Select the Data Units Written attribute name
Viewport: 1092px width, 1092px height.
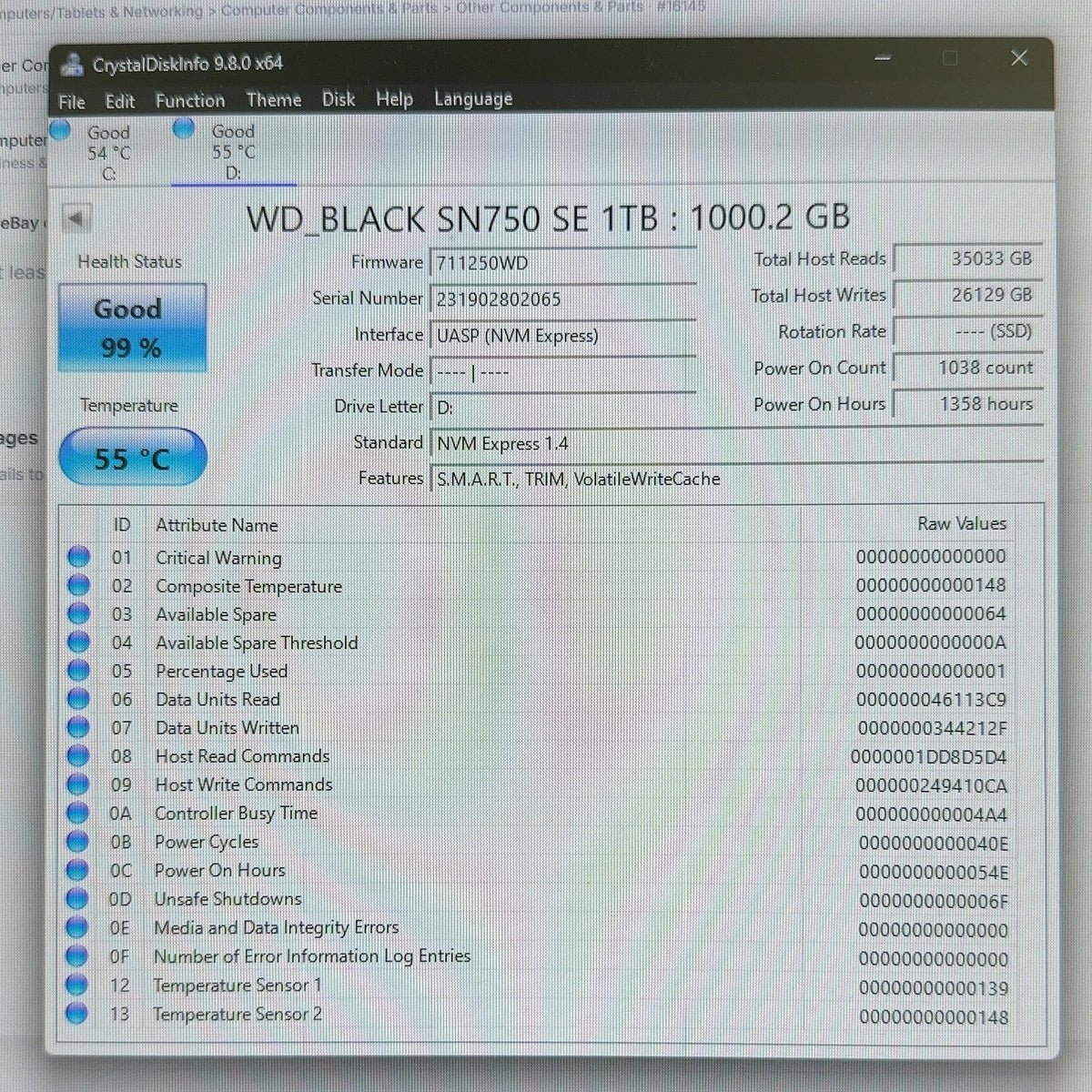pos(227,728)
